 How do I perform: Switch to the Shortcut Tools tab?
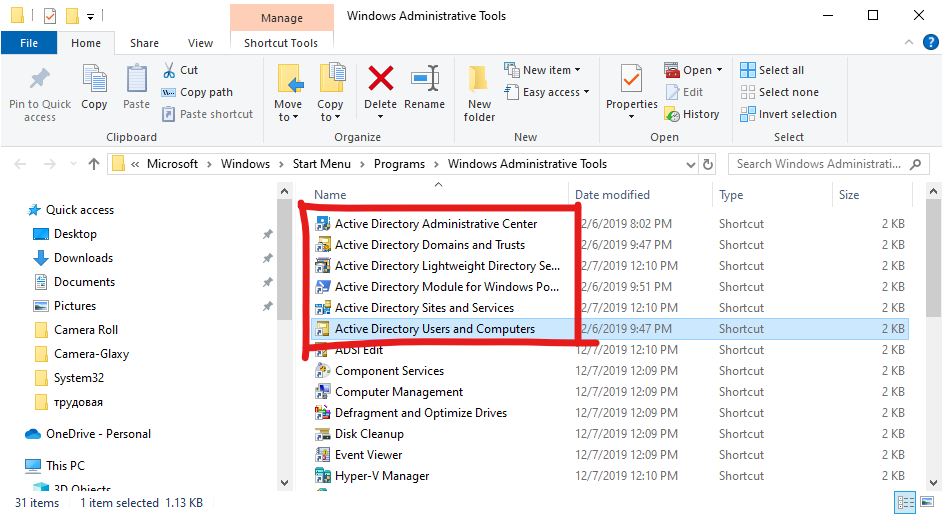pos(281,43)
